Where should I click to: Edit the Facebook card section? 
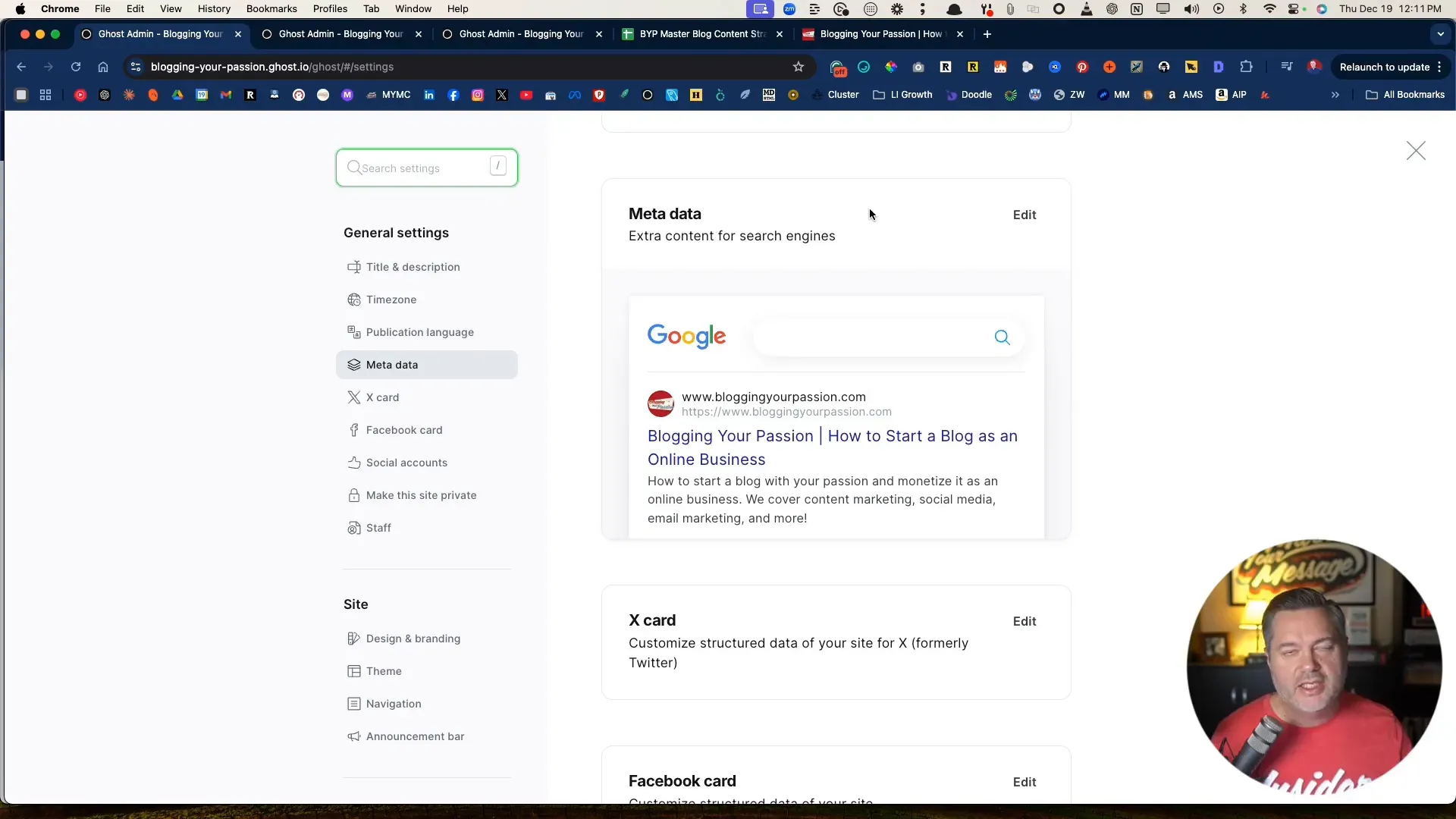coord(1024,782)
